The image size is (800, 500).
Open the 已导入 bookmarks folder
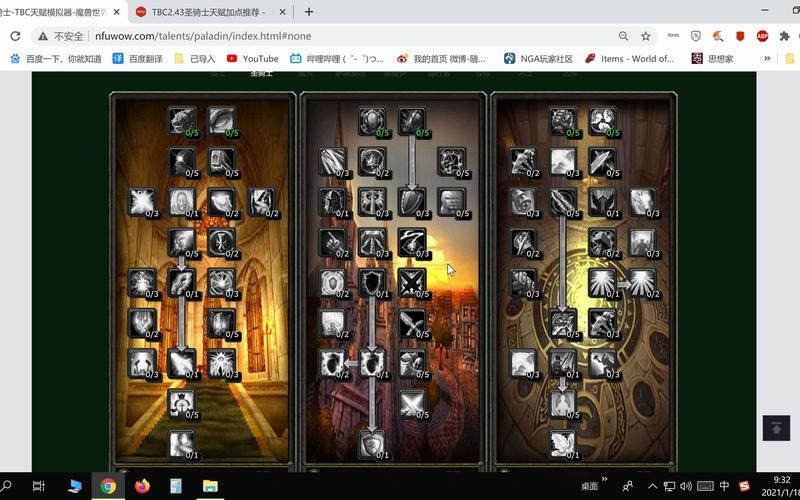(195, 59)
